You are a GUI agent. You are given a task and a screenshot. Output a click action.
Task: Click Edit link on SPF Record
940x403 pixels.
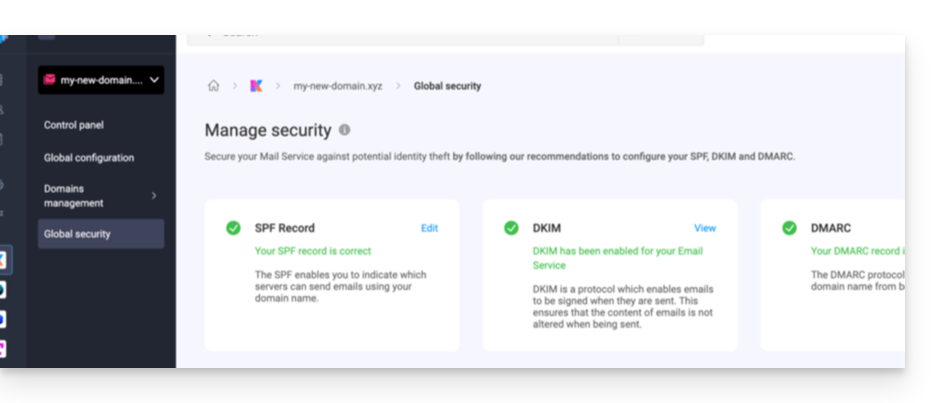coord(429,228)
